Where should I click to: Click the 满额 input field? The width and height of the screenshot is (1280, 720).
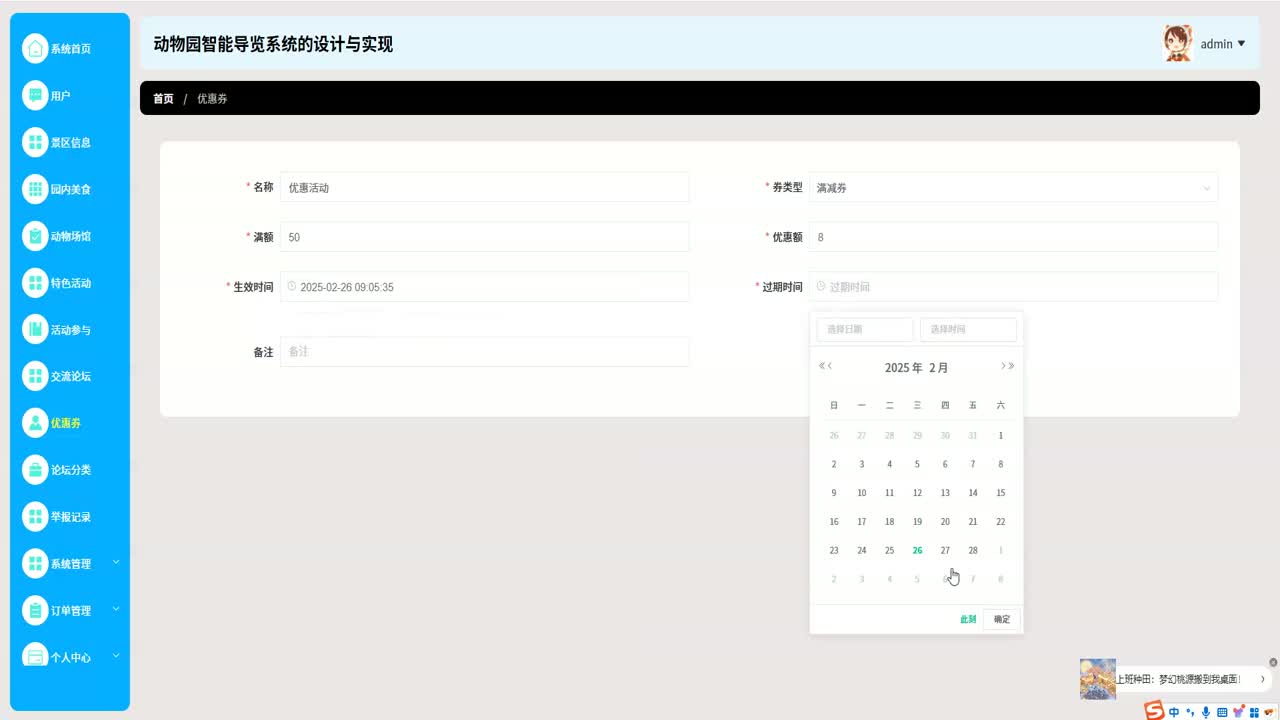[484, 237]
